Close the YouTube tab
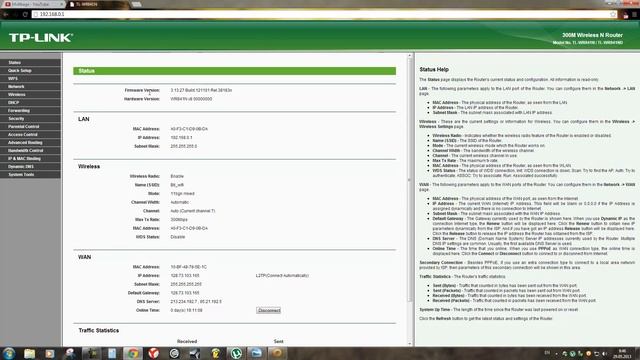Screen dimensions: 640x360 (x=62, y=4)
